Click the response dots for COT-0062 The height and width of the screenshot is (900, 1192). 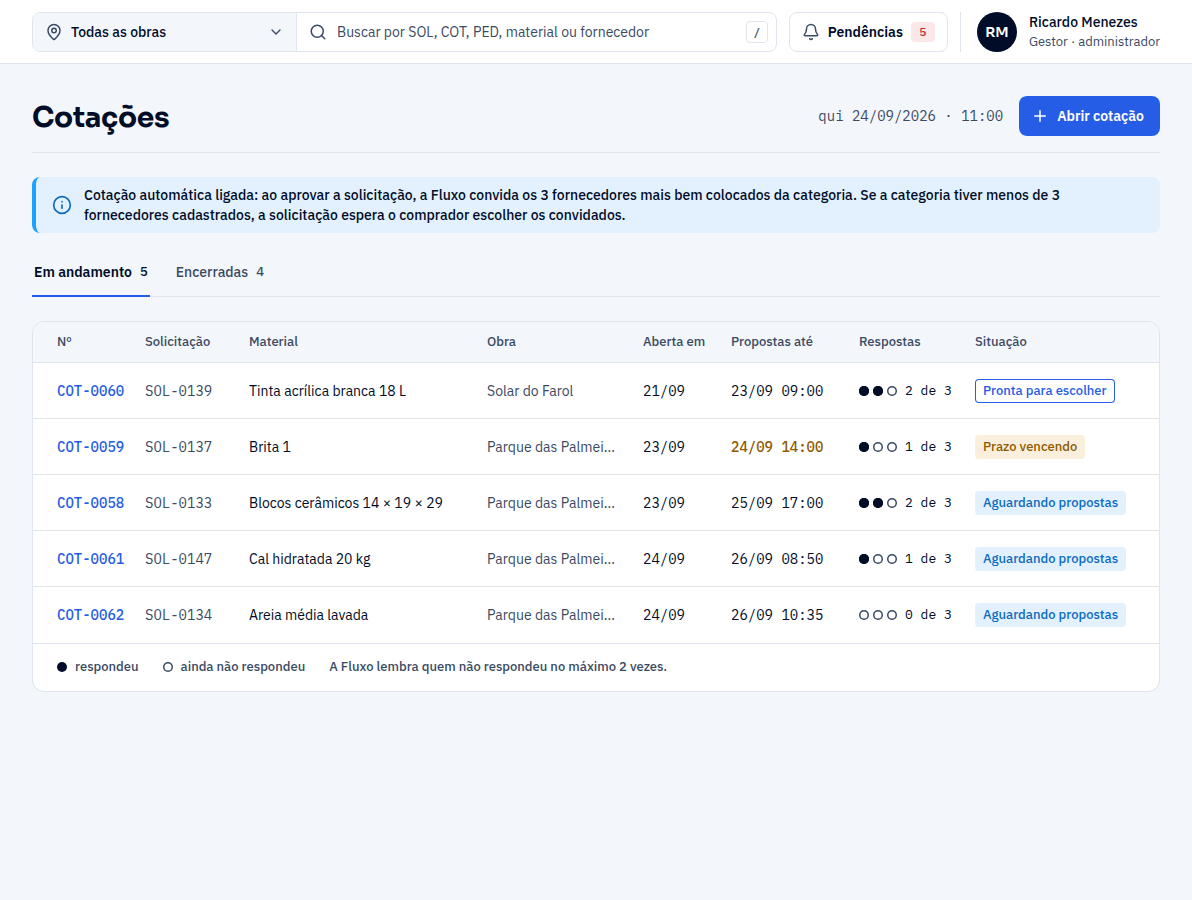click(877, 615)
